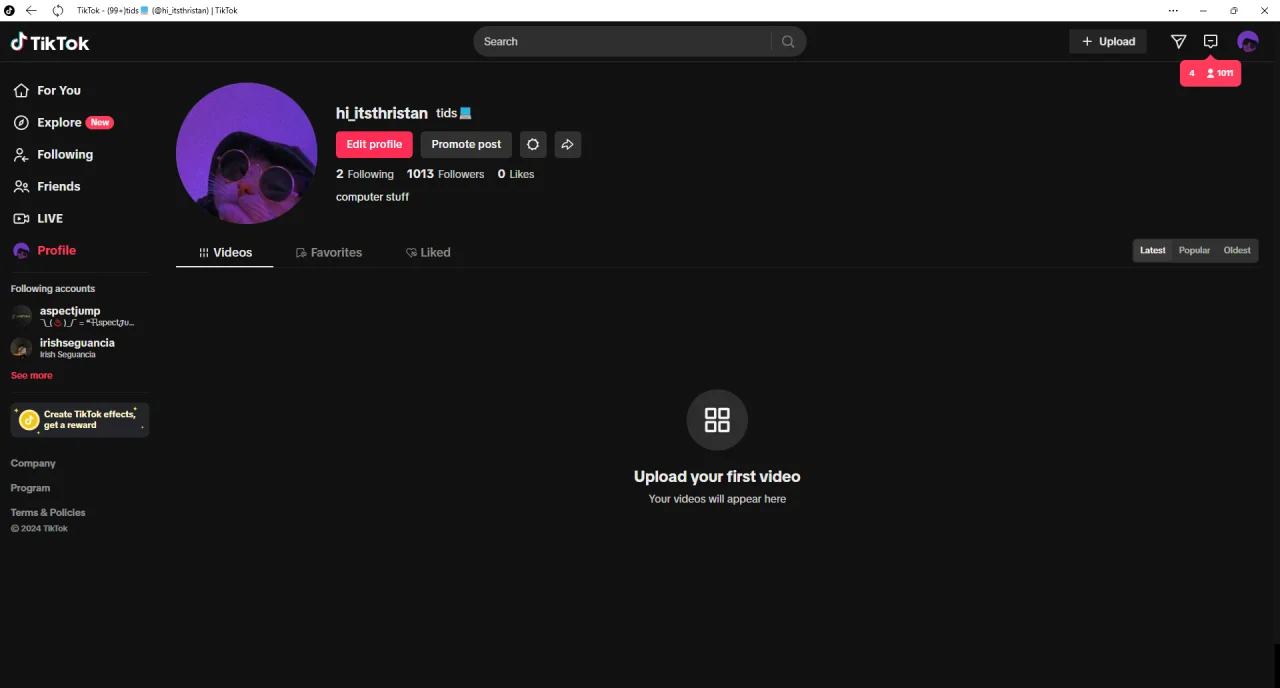Click the Create TikTok effects banner
Viewport: 1280px width, 688px height.
(80, 420)
